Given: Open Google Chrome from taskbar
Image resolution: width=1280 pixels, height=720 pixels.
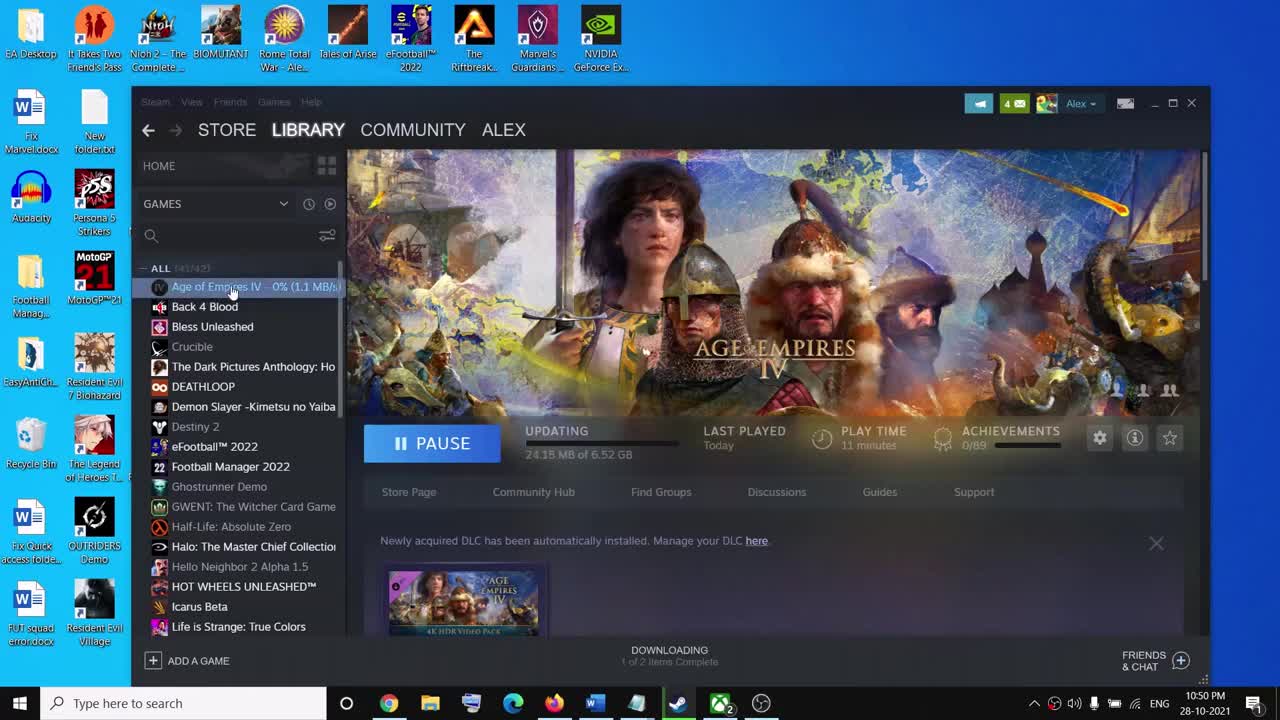Looking at the screenshot, I should (x=389, y=703).
